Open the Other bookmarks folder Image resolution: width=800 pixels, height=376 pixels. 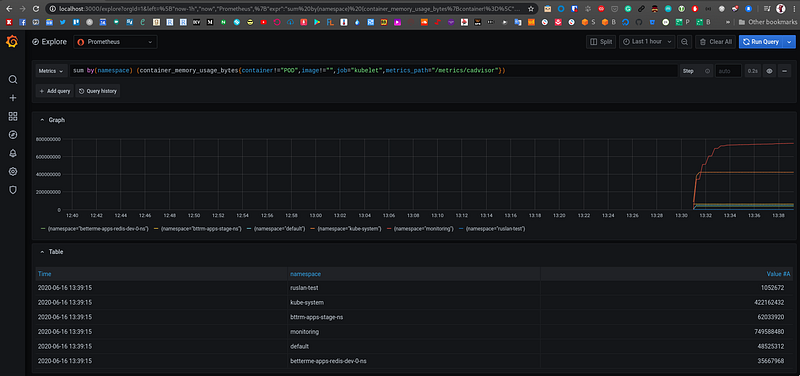(x=768, y=22)
